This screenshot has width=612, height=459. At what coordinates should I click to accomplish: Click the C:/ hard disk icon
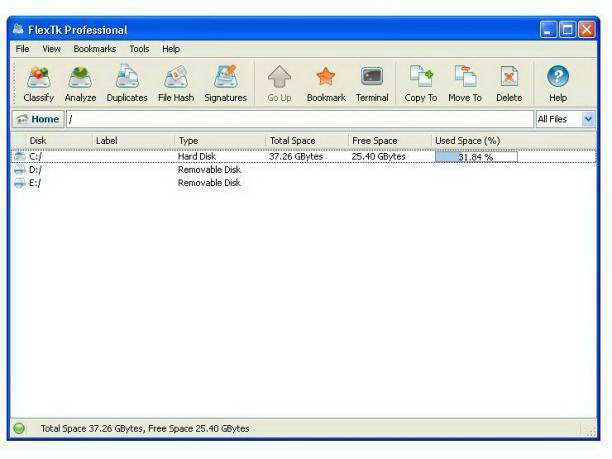(20, 156)
